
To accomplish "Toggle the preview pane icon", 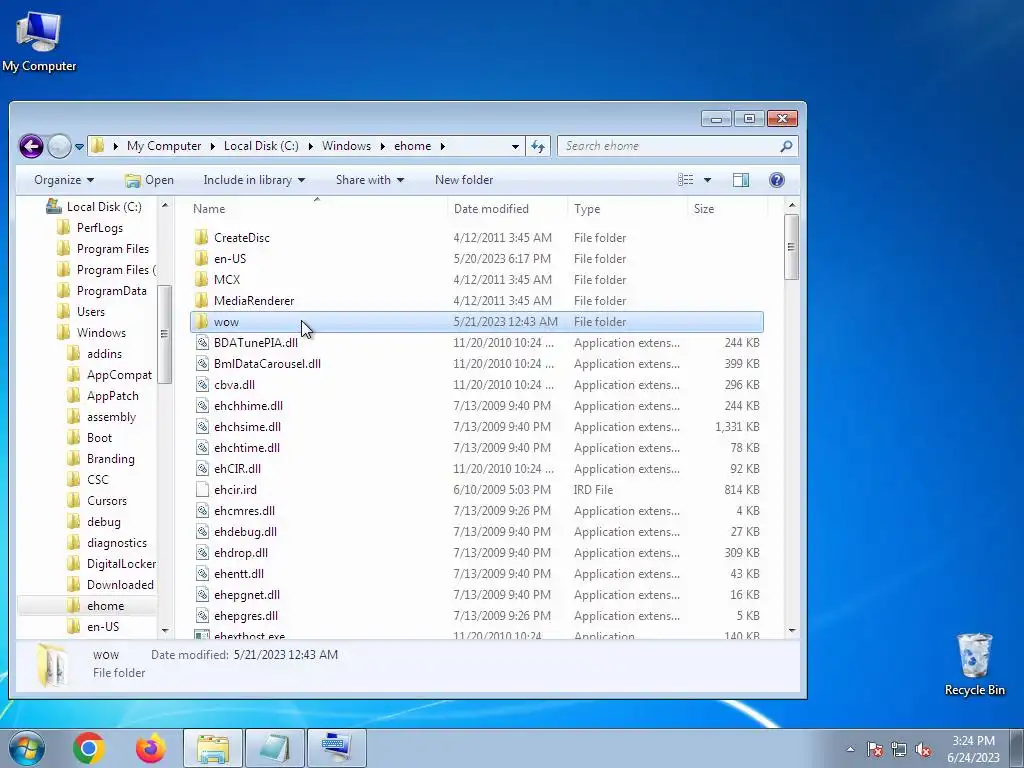I will (x=741, y=180).
